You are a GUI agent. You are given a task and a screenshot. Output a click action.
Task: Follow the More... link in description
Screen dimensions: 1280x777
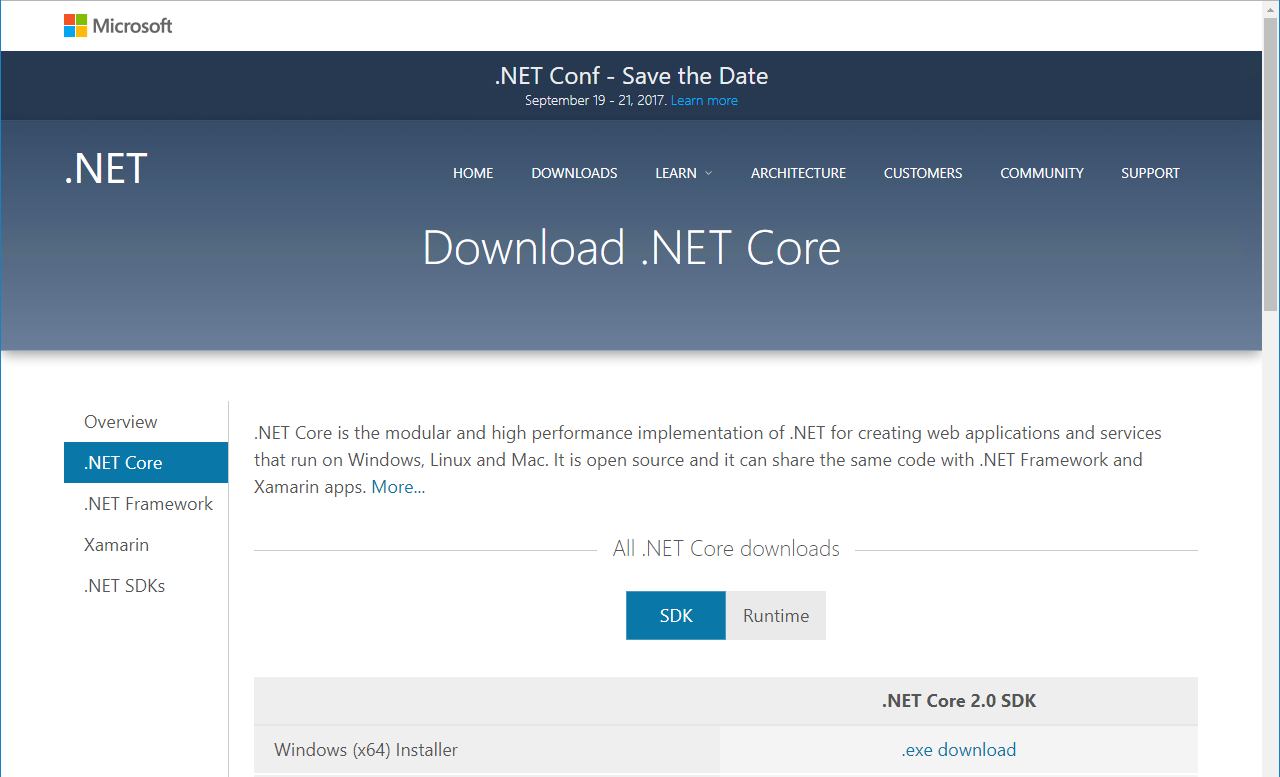[x=398, y=487]
